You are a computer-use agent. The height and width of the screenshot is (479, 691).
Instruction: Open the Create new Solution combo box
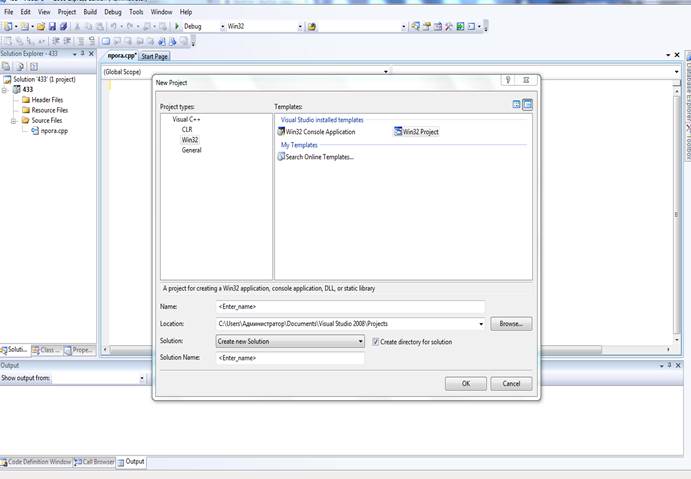point(290,341)
